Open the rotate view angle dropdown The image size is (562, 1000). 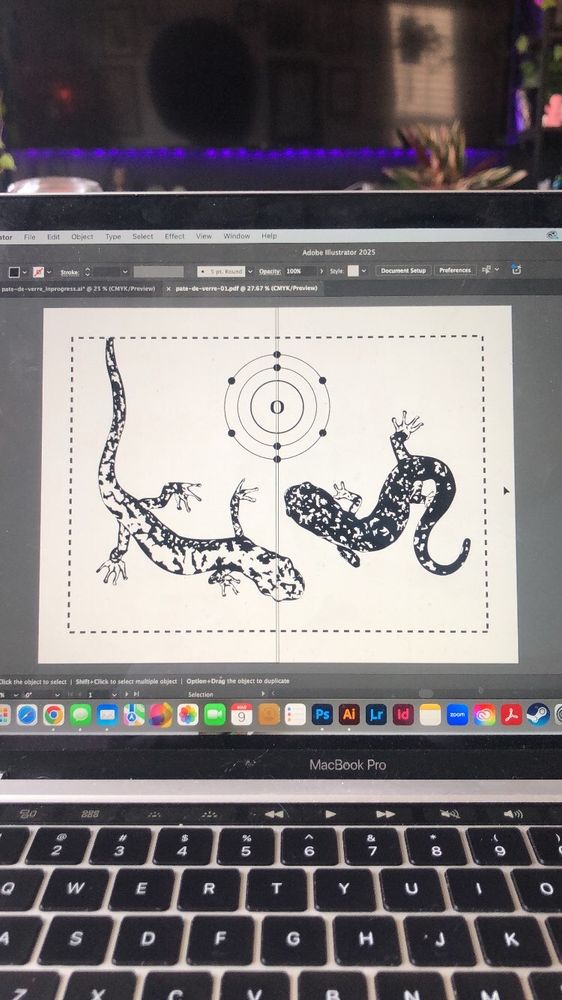[57, 694]
